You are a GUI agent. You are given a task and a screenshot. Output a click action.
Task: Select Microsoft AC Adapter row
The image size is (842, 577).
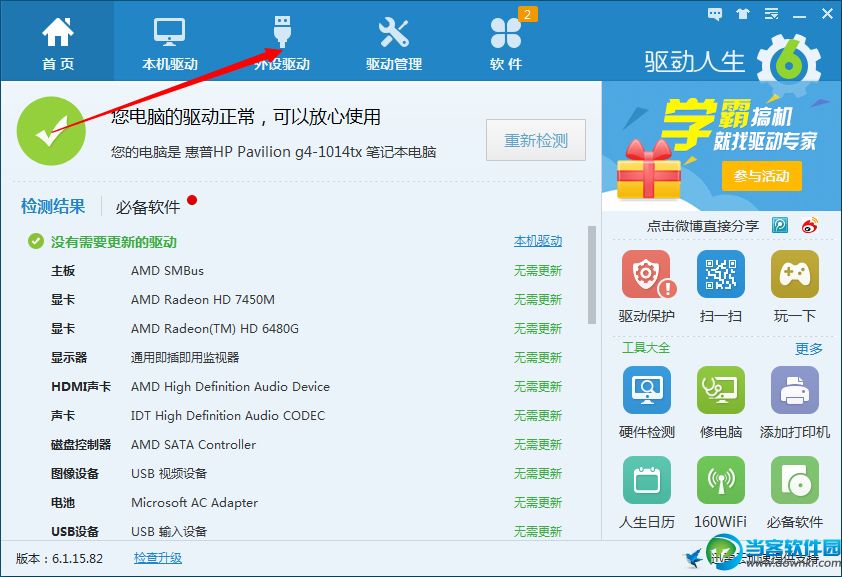306,502
